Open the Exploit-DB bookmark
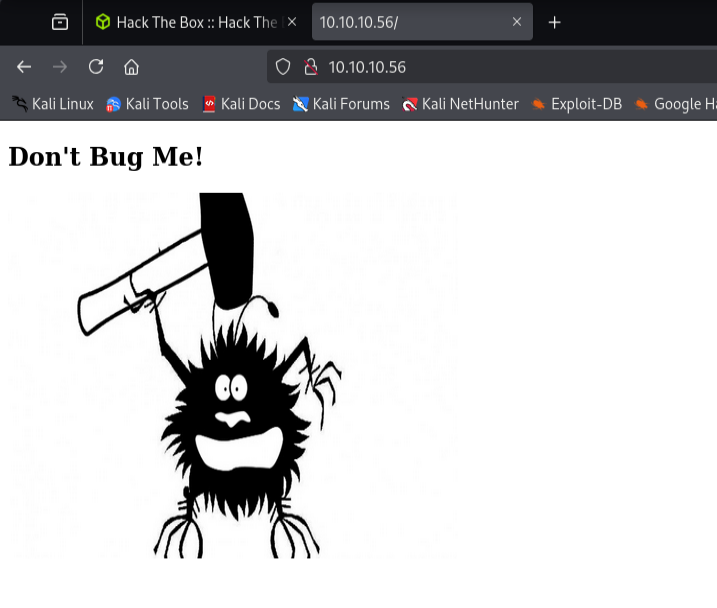This screenshot has height=608, width=717. (x=577, y=104)
